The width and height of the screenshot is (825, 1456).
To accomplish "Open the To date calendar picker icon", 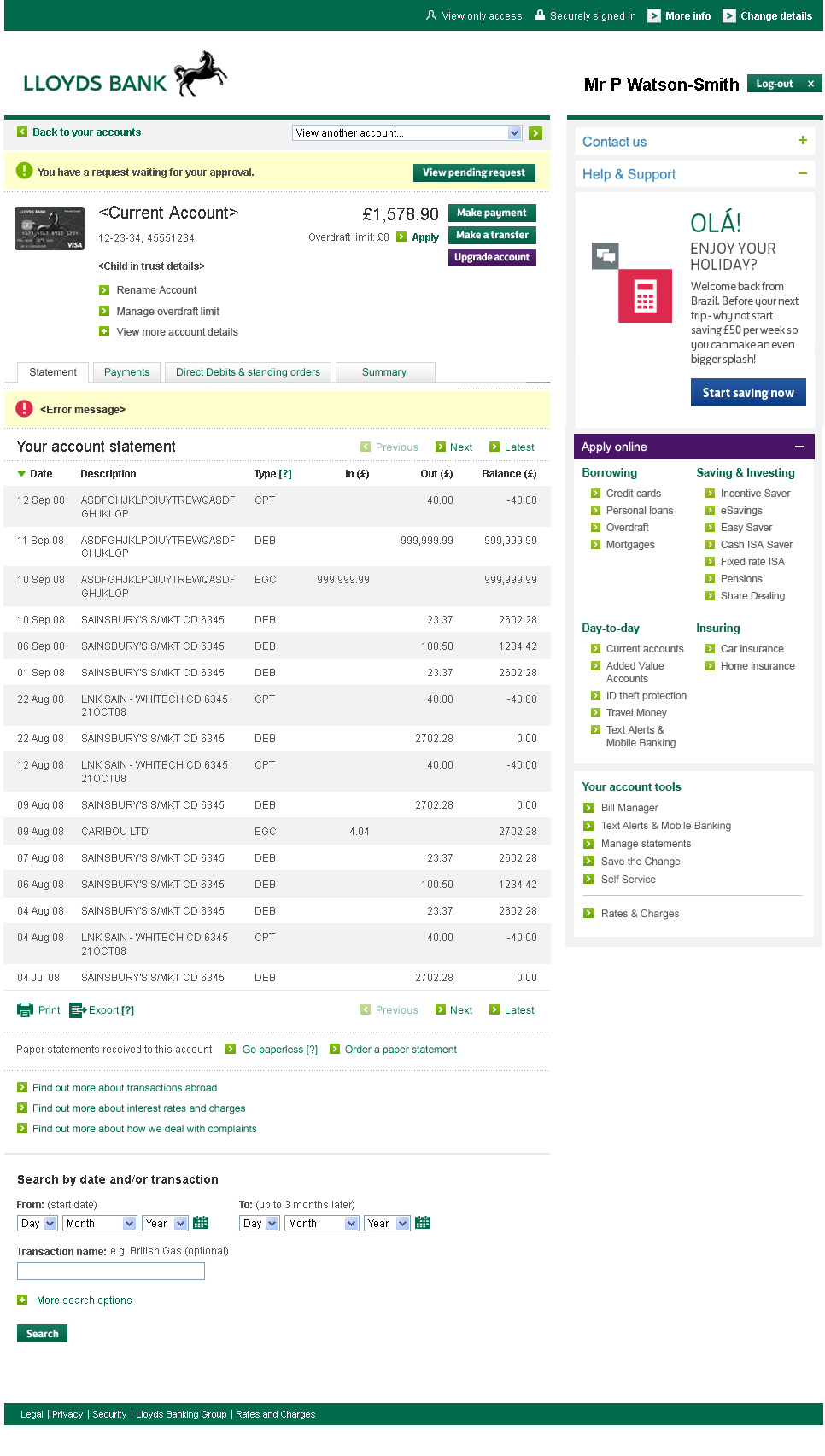I will (423, 1223).
